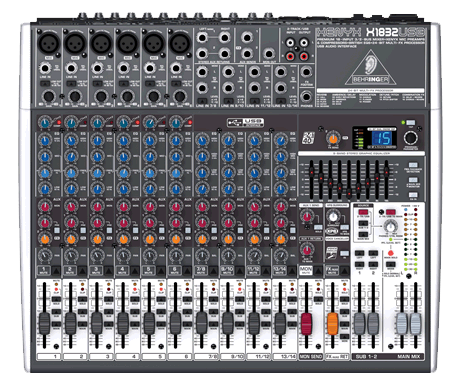Click the channel 1 compressor knob
The height and width of the screenshot is (385, 461).
[x=45, y=123]
